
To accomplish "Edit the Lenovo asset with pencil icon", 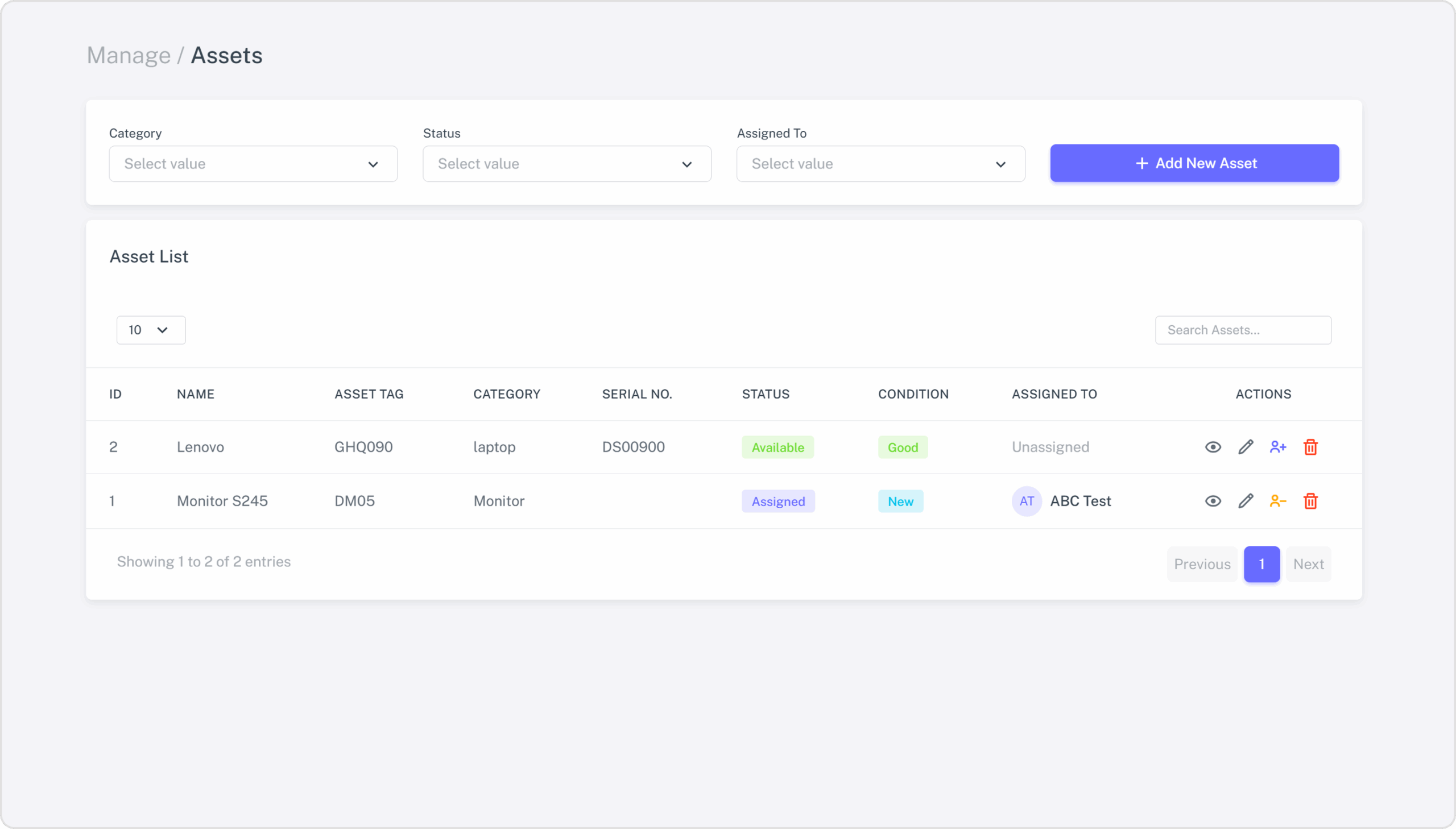I will tap(1246, 447).
